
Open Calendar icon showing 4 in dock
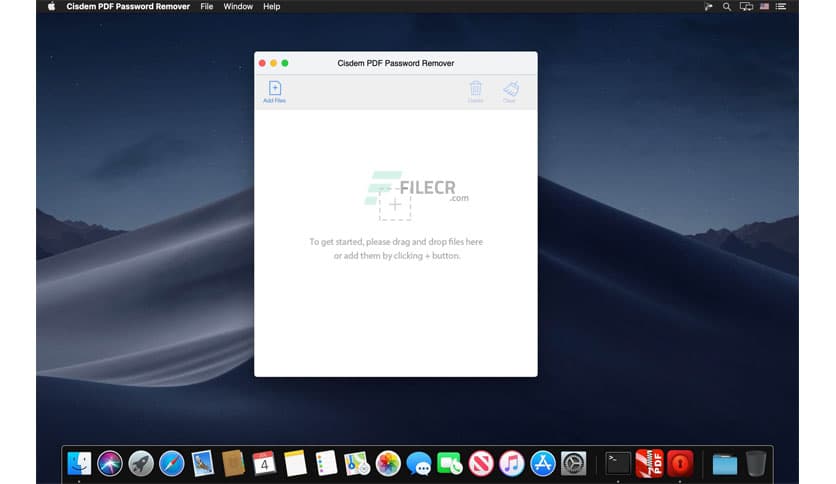(x=264, y=463)
